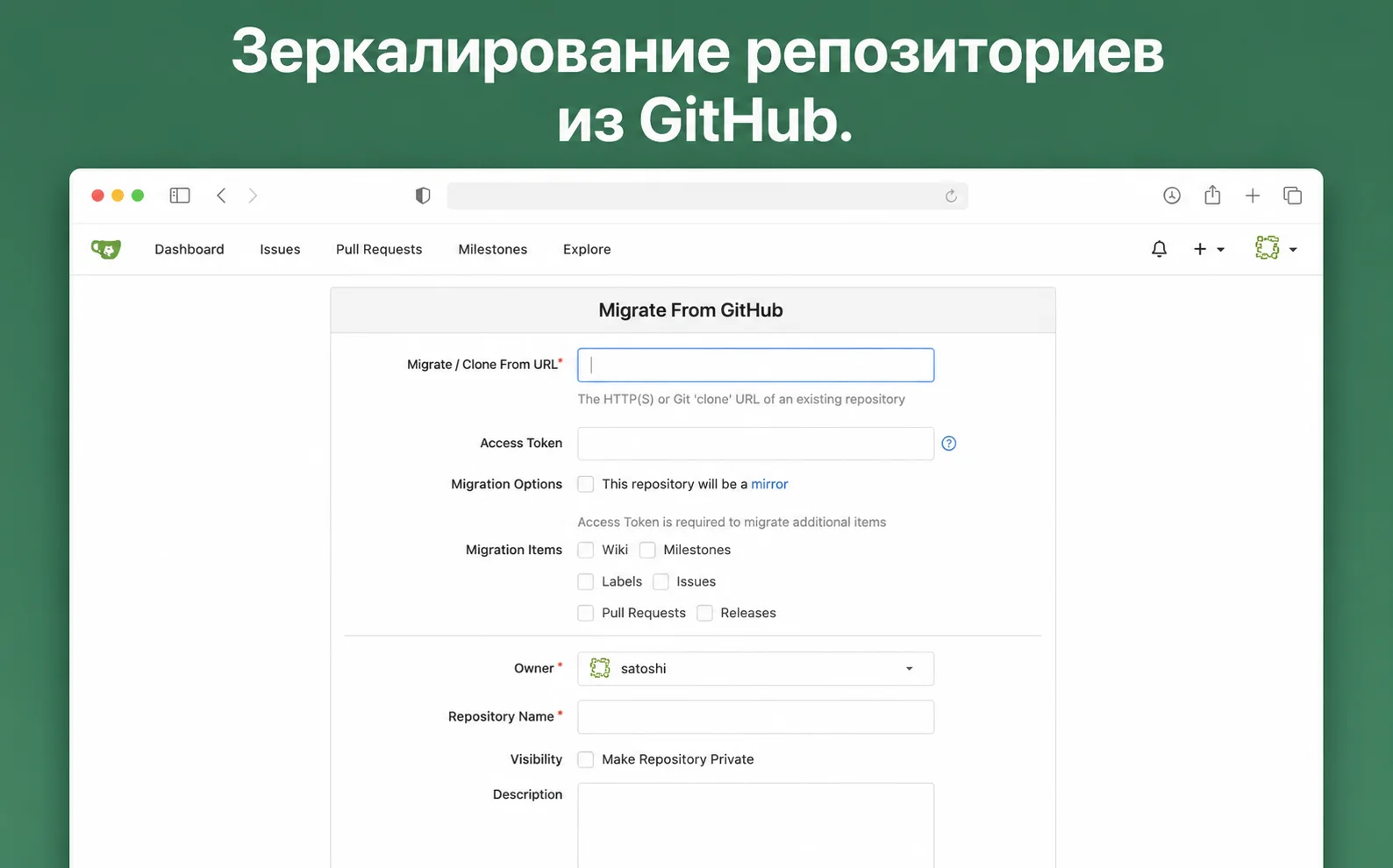Screen dimensions: 1393x868
Task: Open the Explore nav item
Action: tap(587, 249)
